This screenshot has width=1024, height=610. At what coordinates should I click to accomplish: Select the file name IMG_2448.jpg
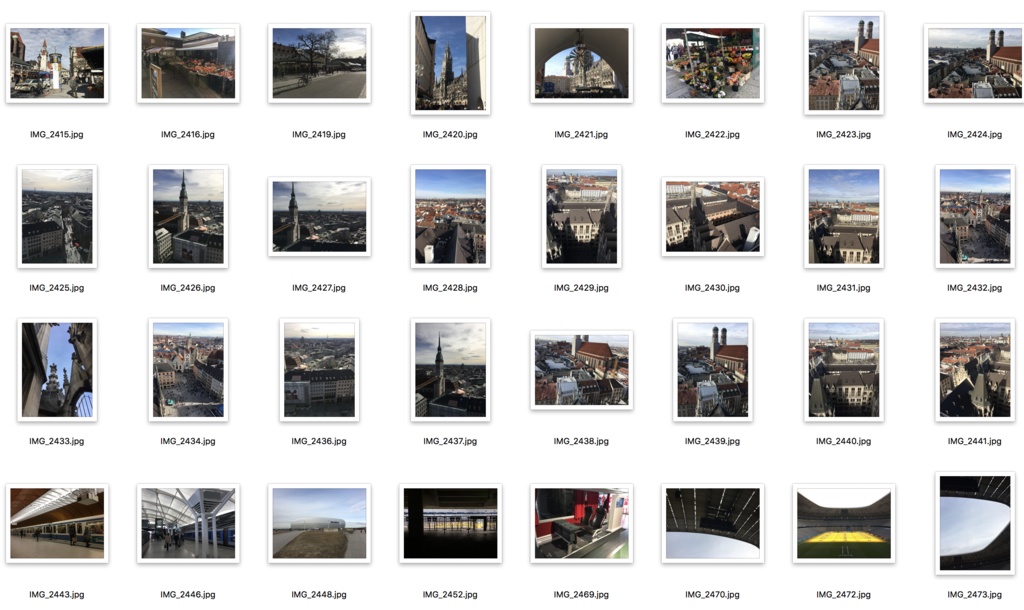point(319,595)
